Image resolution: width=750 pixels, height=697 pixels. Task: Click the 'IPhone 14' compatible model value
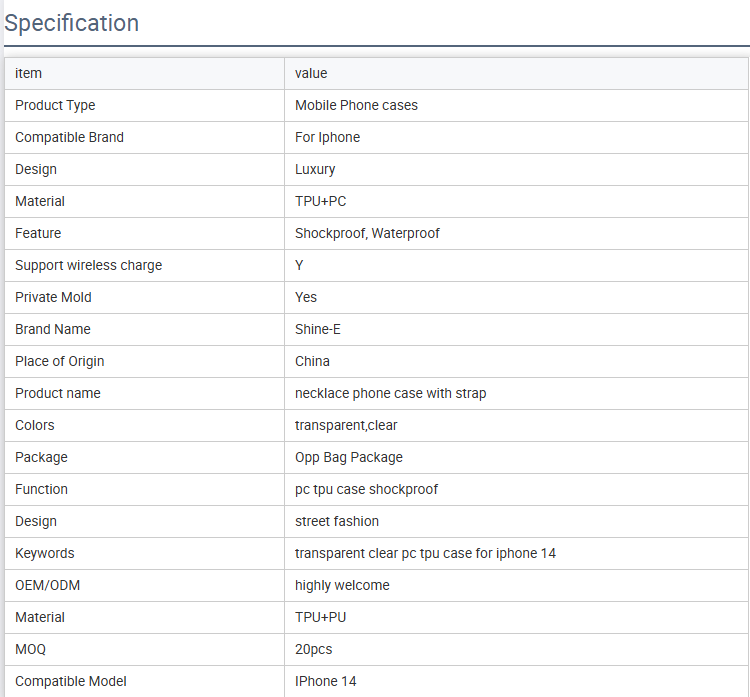point(325,681)
